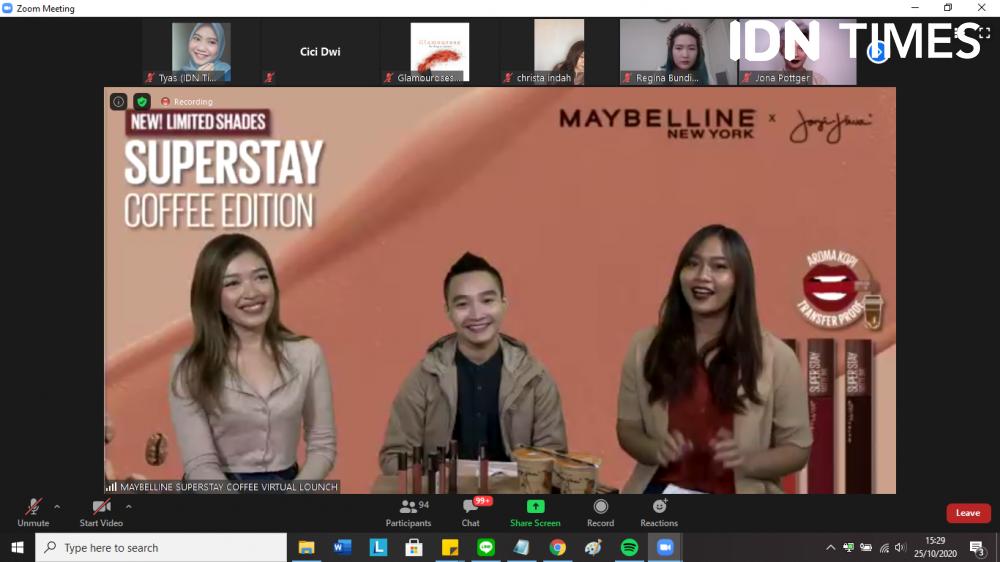Open Spotify from taskbar
The height and width of the screenshot is (562, 1000).
pos(629,547)
